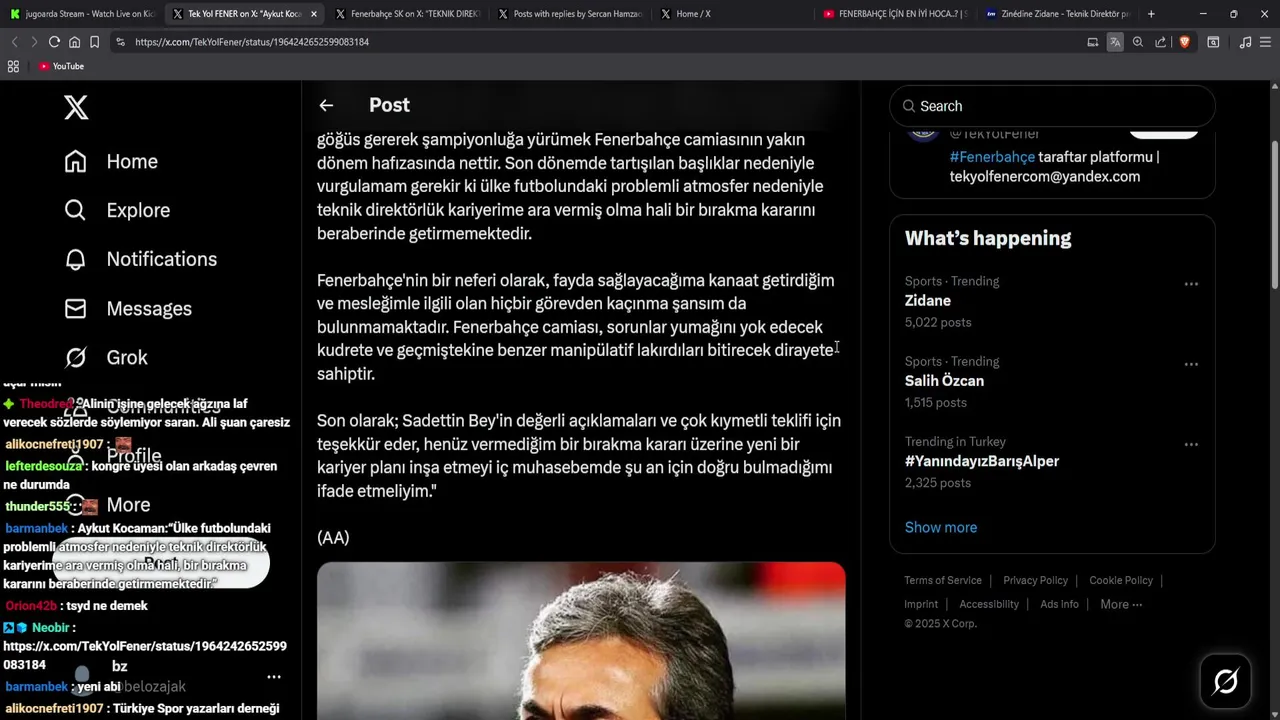Open the YouTube bookmark
This screenshot has width=1280, height=720.
[61, 66]
